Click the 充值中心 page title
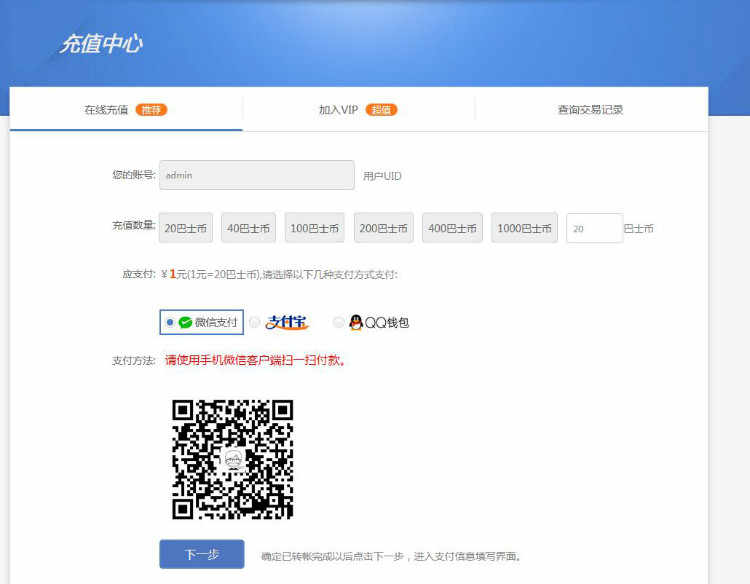 (101, 44)
